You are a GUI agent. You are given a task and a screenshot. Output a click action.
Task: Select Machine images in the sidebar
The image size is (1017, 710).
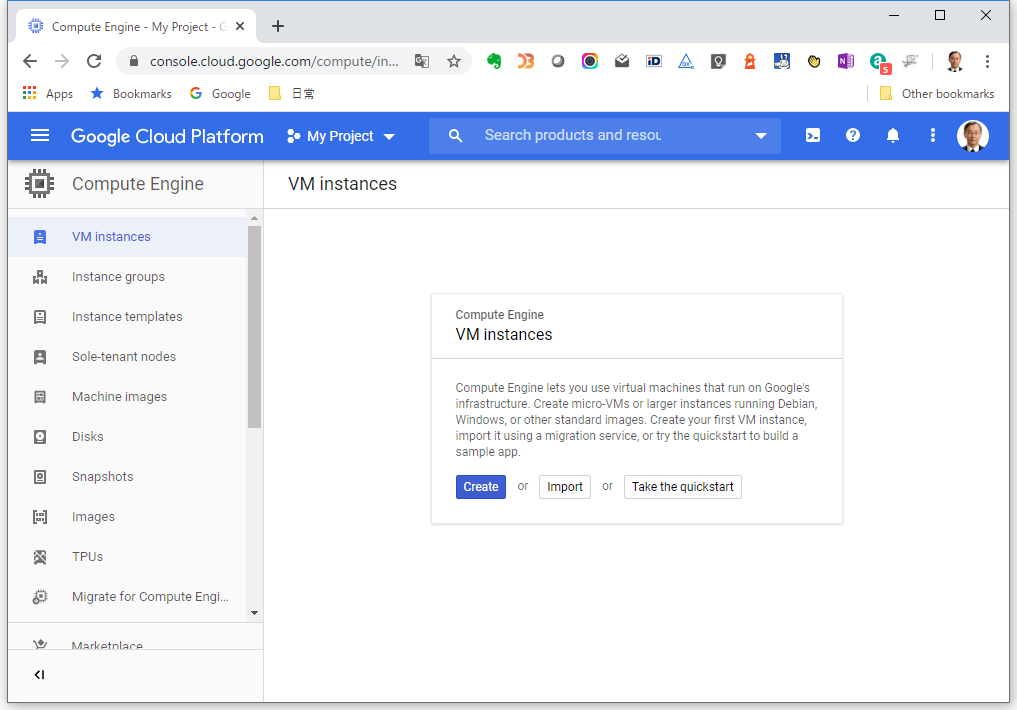tap(128, 397)
